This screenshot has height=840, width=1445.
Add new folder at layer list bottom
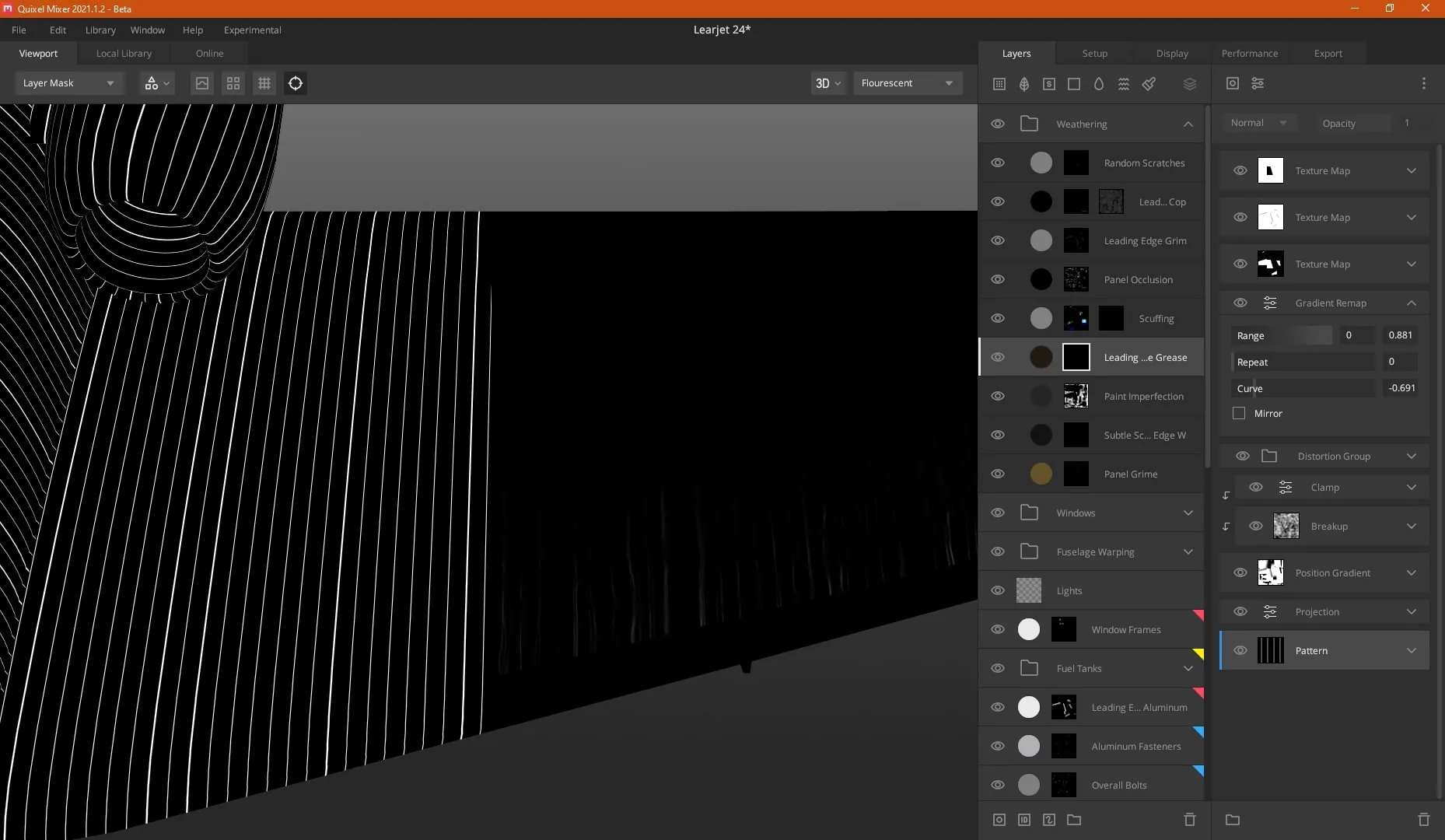(x=1074, y=820)
